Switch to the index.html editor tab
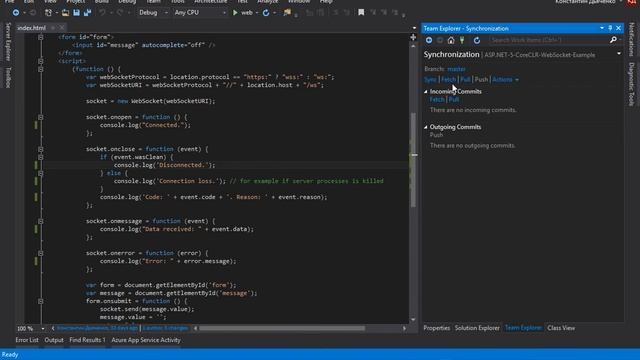Image resolution: width=640 pixels, height=360 pixels. pyautogui.click(x=31, y=28)
